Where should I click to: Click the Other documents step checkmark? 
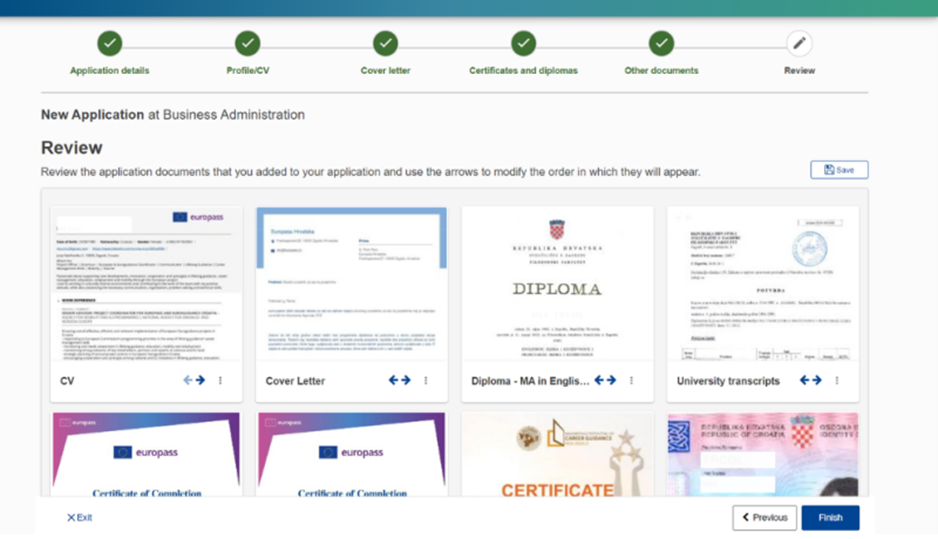pyautogui.click(x=661, y=43)
